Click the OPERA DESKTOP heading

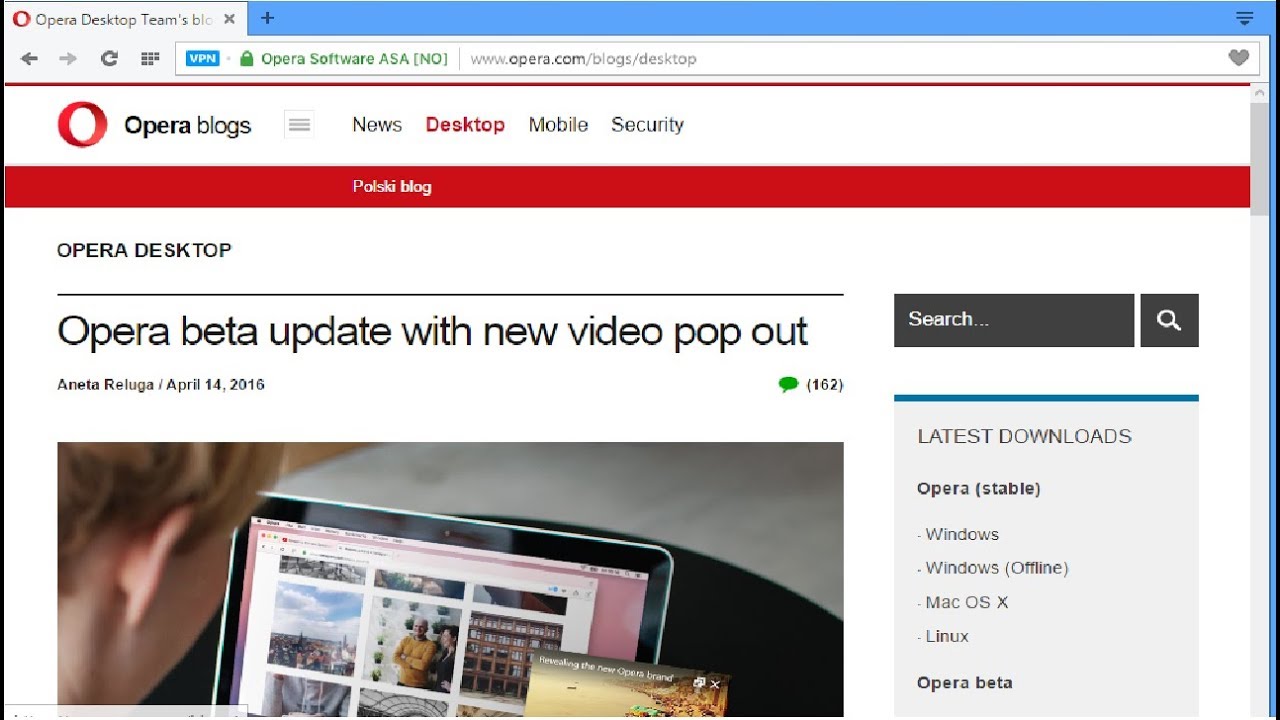[x=144, y=251]
